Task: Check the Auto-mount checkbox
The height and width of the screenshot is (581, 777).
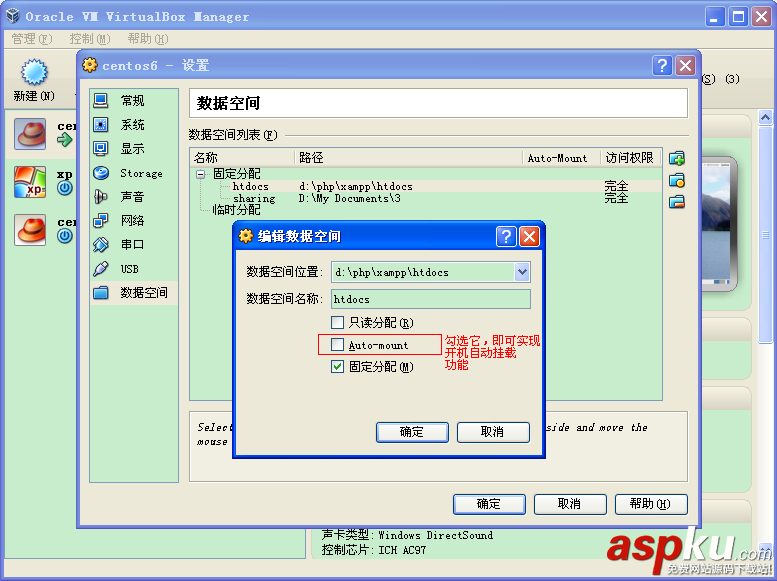Action: (337, 345)
